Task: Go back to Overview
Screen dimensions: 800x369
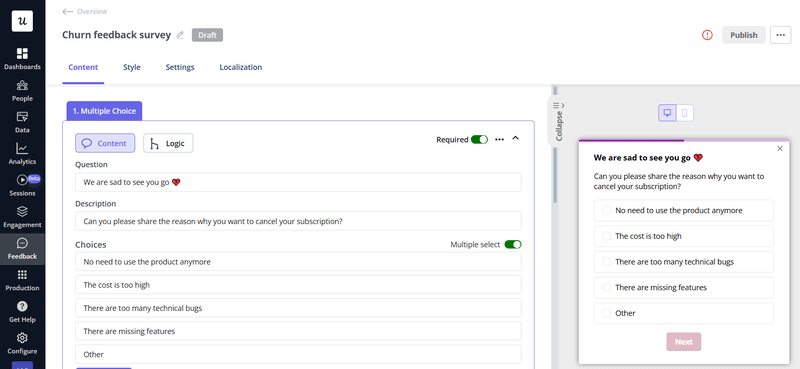Action: [x=85, y=11]
